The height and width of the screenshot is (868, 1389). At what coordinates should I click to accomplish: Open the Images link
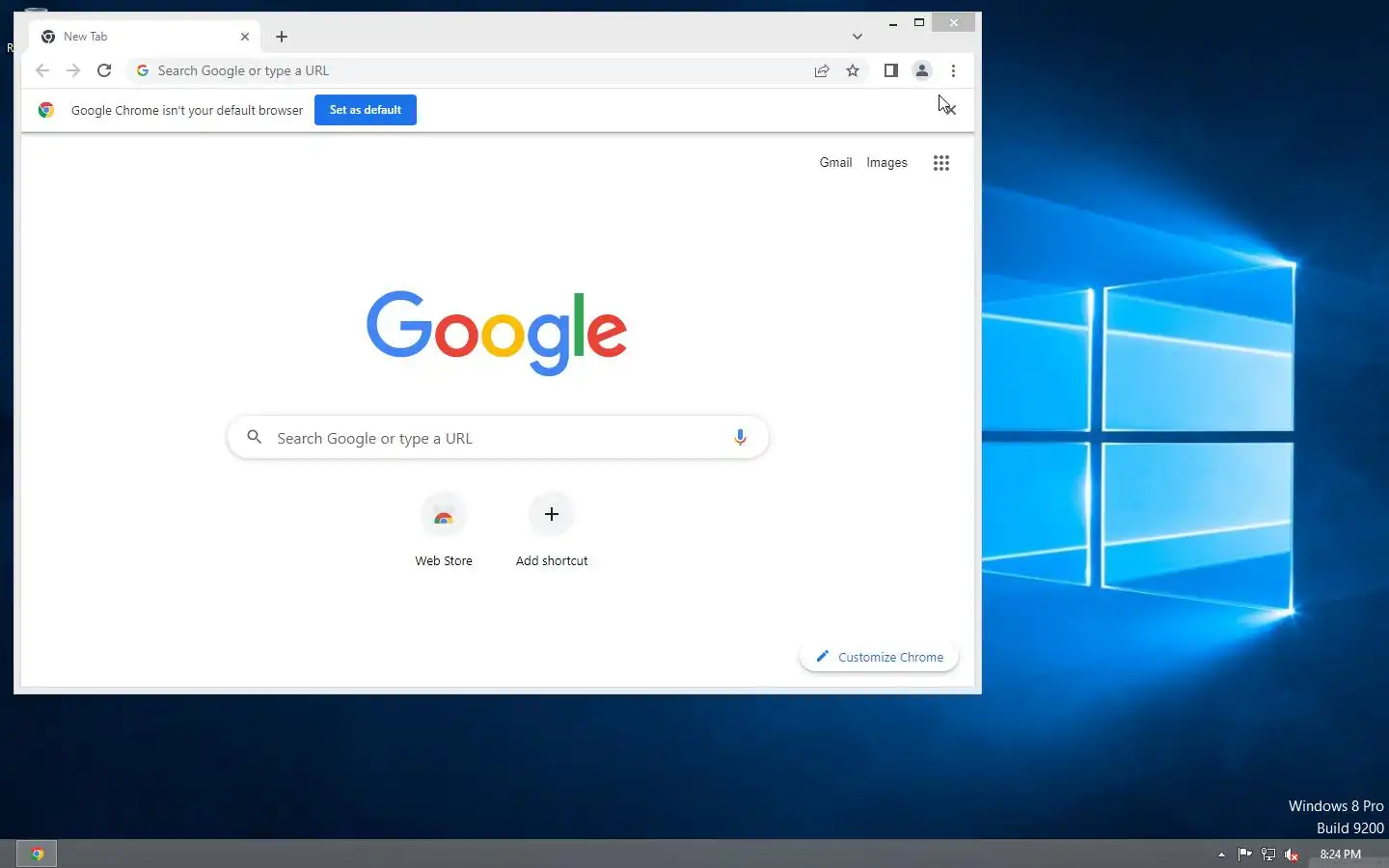coord(886,163)
